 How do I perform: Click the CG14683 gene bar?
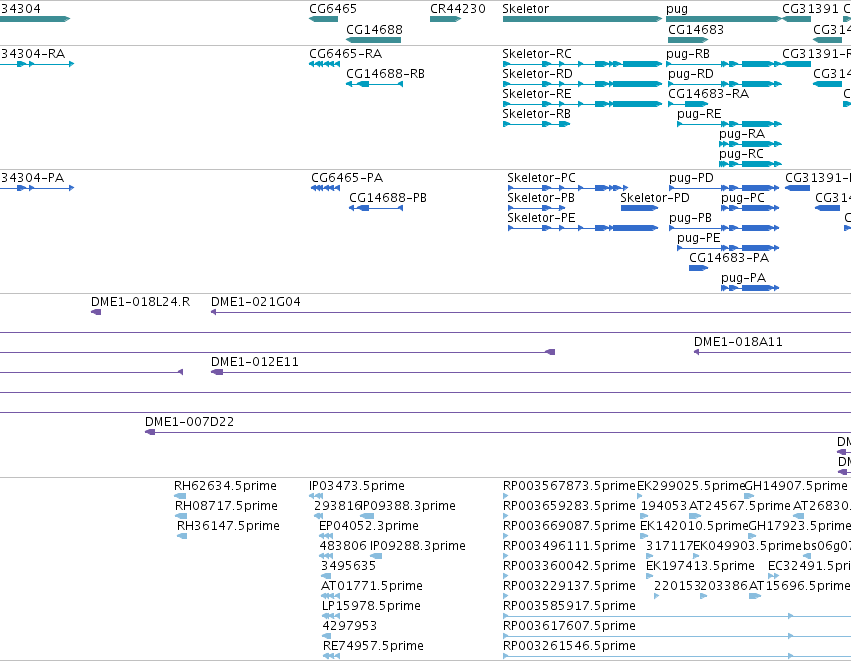point(688,40)
